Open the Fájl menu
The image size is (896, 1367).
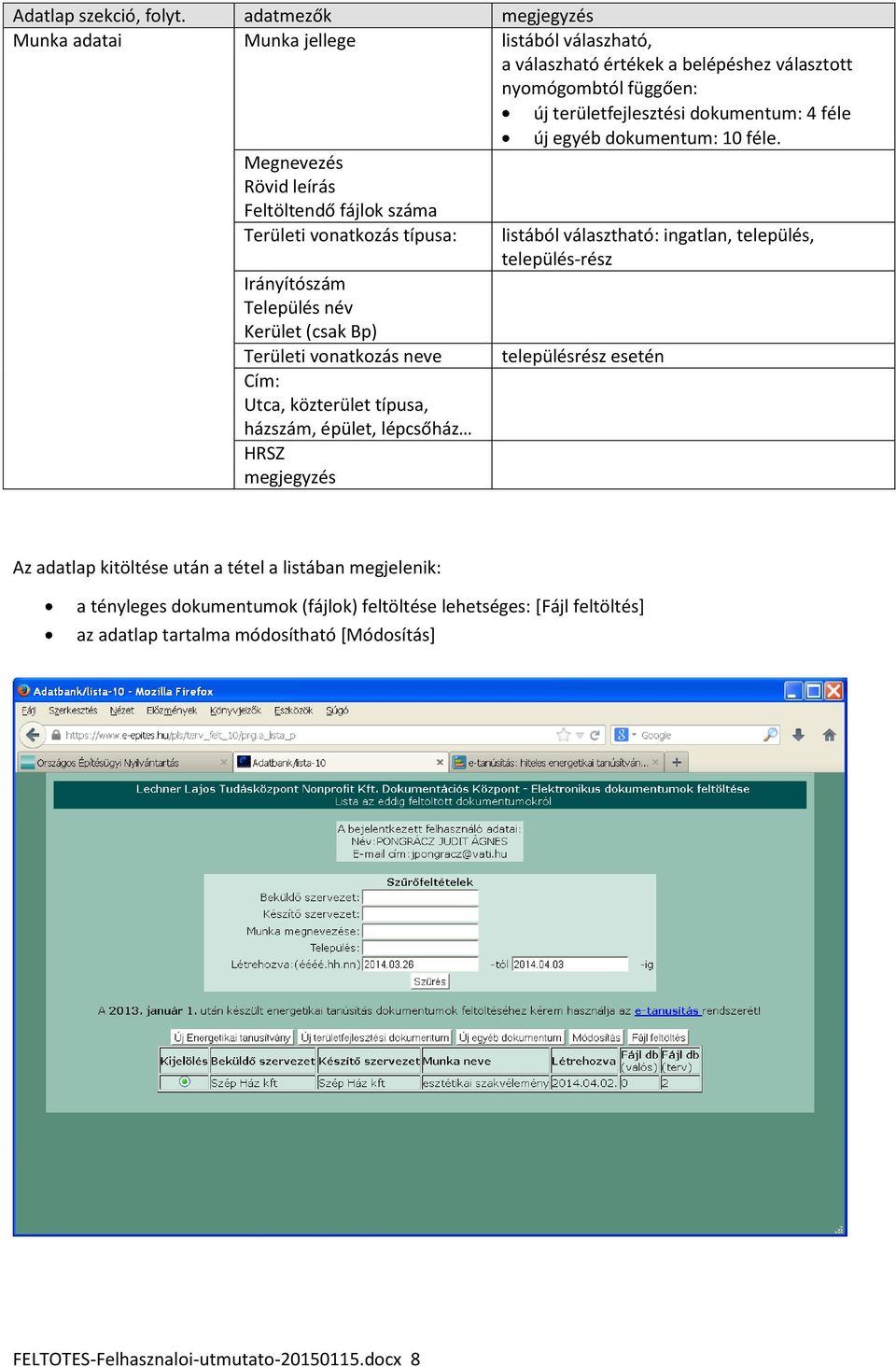click(28, 711)
